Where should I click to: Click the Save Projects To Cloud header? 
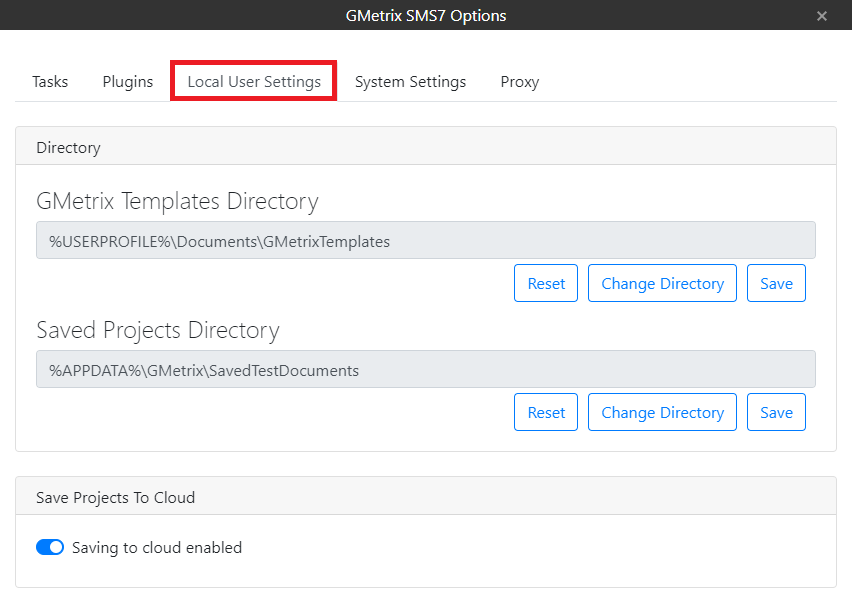[425, 497]
